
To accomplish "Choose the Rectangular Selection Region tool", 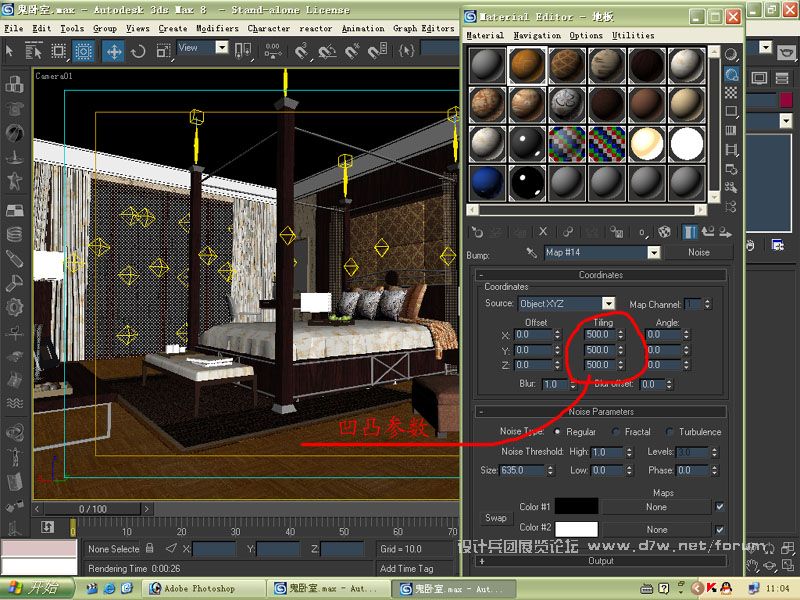I will pyautogui.click(x=59, y=51).
